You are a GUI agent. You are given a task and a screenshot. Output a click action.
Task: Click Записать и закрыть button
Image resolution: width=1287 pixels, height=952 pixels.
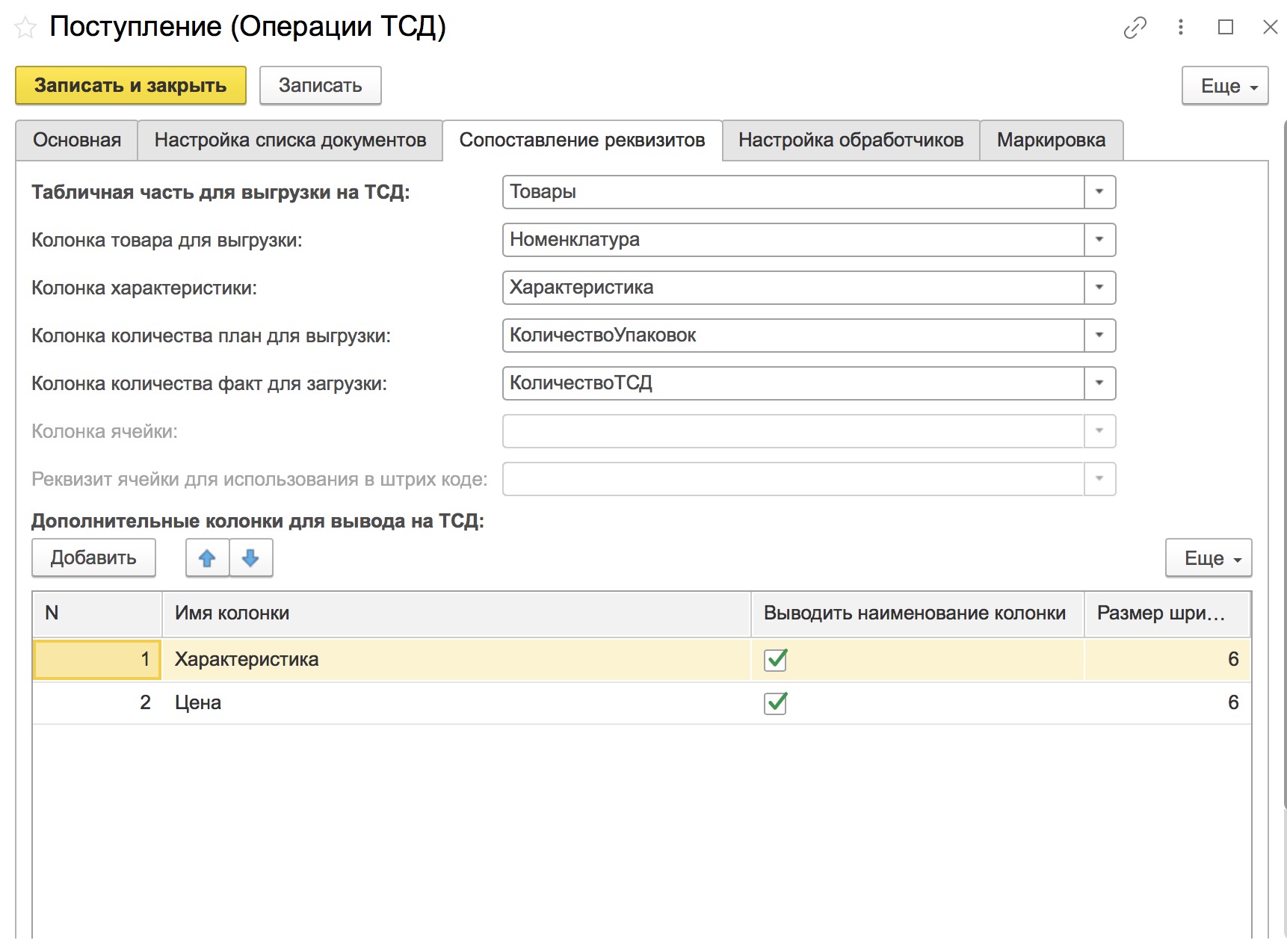pyautogui.click(x=131, y=86)
